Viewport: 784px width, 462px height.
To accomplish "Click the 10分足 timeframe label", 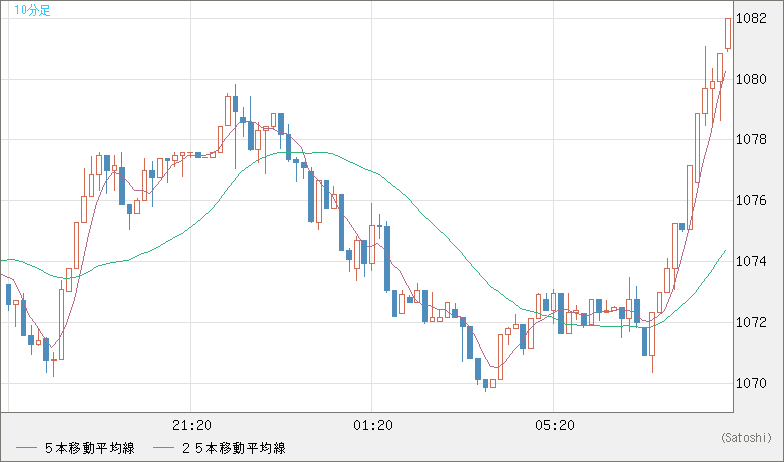I will pos(32,10).
